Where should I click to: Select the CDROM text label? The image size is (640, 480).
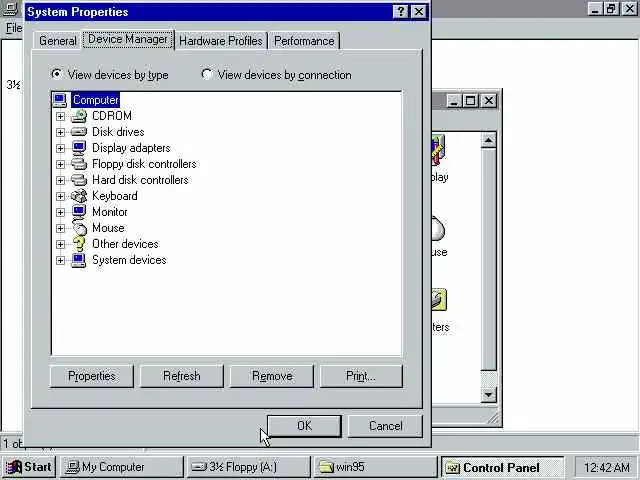tap(112, 116)
